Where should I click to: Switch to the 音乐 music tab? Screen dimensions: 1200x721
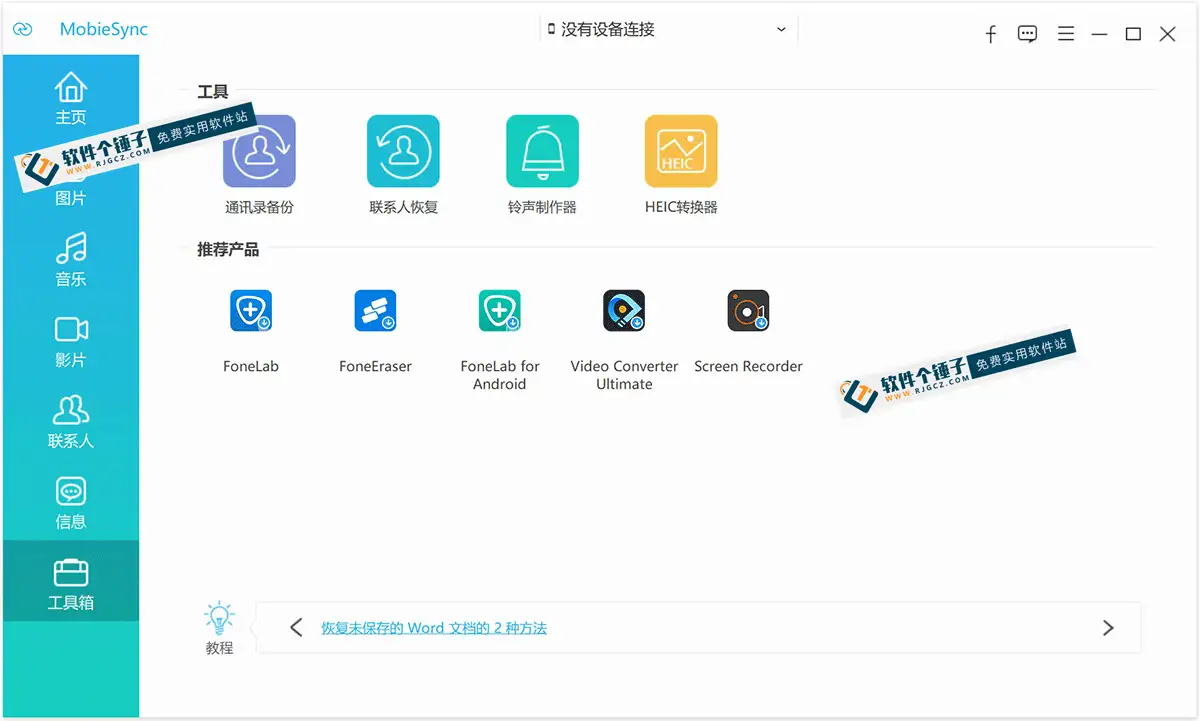click(71, 260)
